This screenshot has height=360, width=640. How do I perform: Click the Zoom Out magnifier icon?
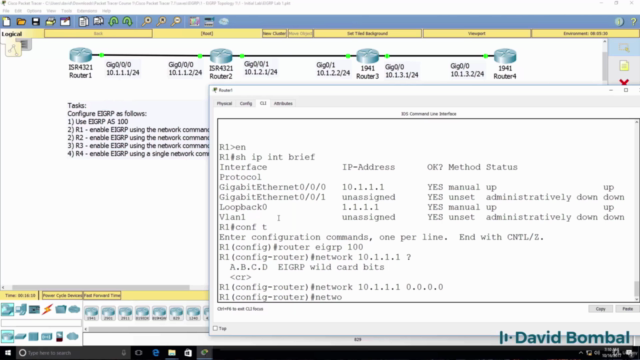click(x=176, y=22)
